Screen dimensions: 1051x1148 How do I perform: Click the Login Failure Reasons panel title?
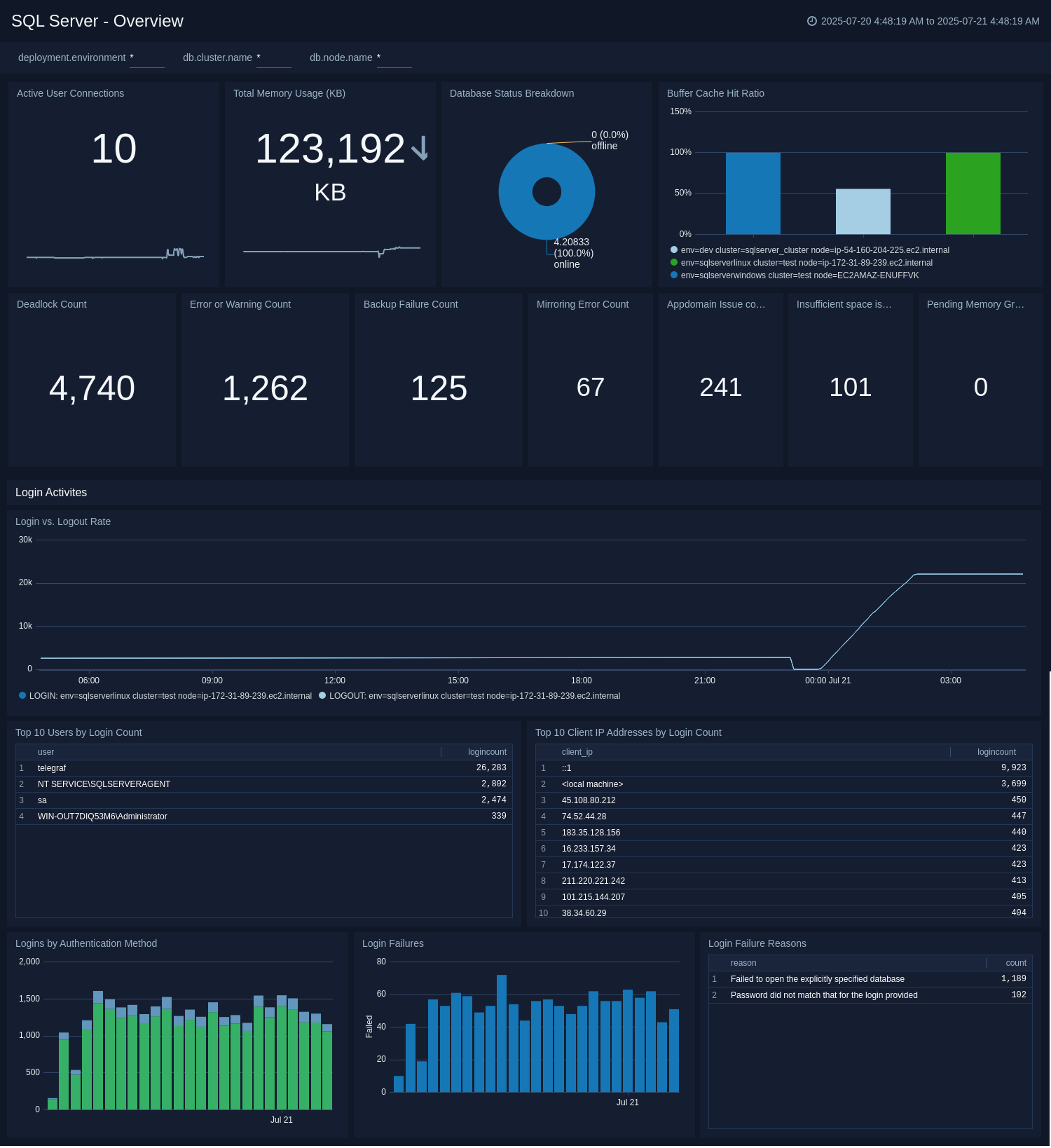757,943
